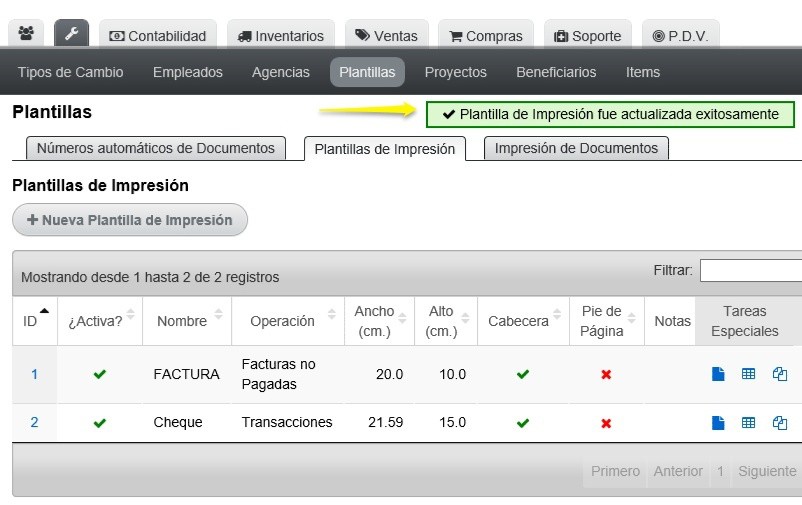Toggle Cabecera checkmark in FACTURA row
Image resolution: width=802 pixels, height=505 pixels.
click(x=523, y=374)
